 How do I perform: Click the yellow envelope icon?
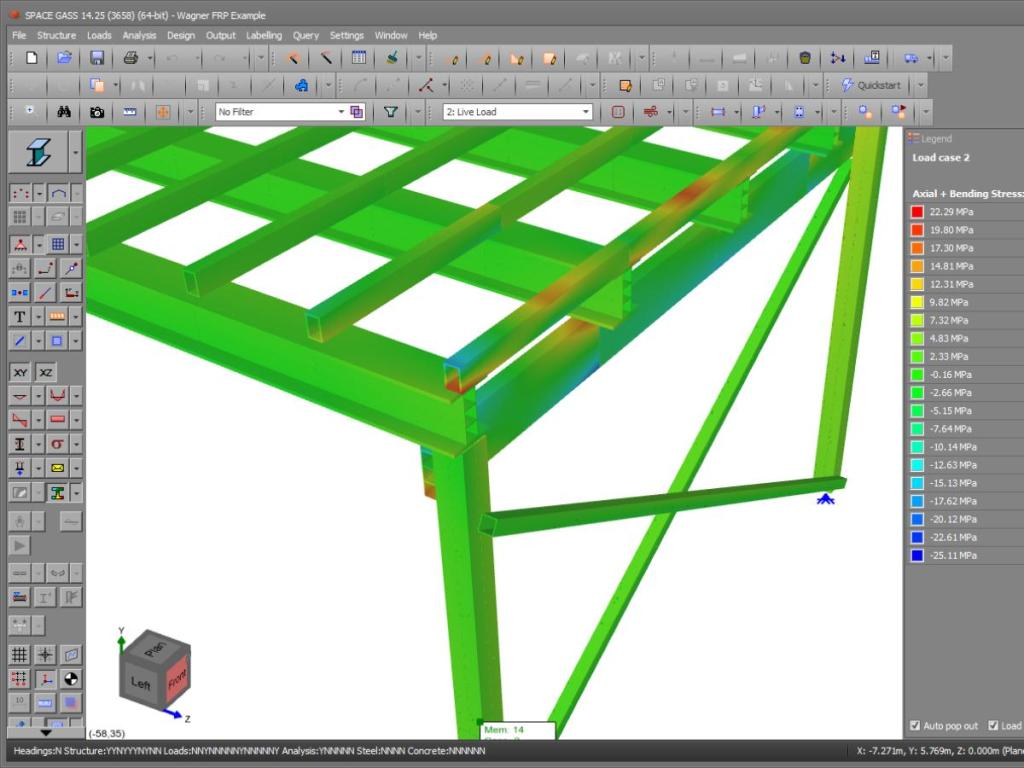[57, 468]
